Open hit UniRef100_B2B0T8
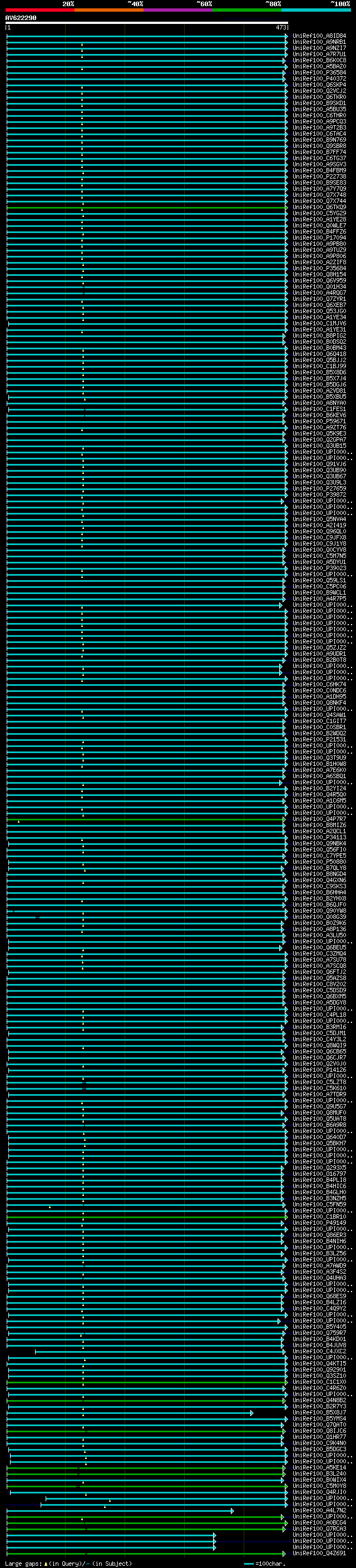The height and width of the screenshot is (1568, 356). 319,660
